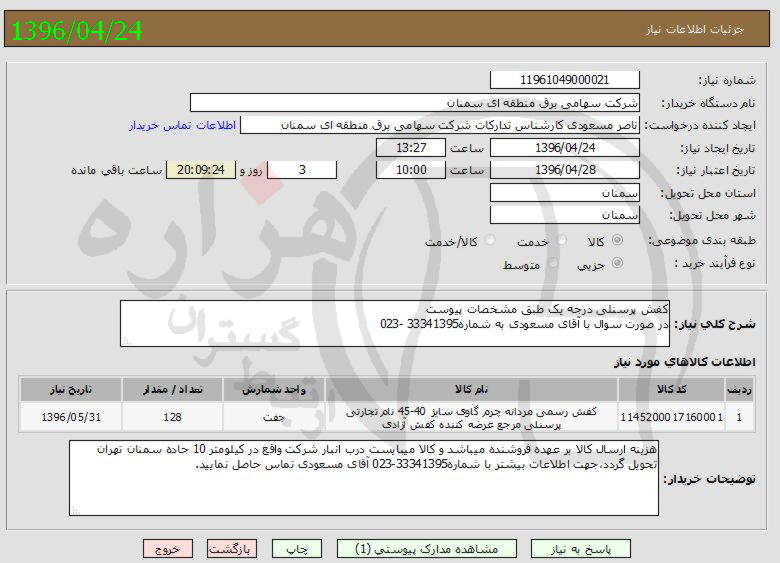The height and width of the screenshot is (563, 780).
Task: Click the نام کالا column header
Action: 471,389
